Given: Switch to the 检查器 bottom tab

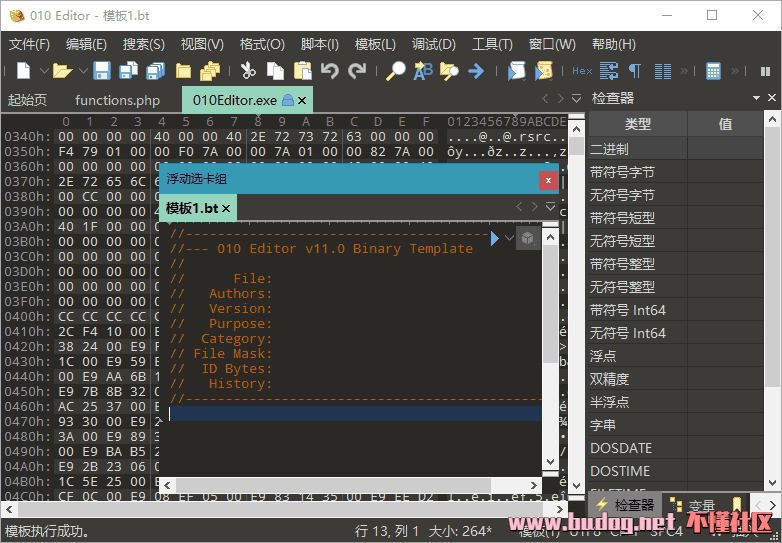Looking at the screenshot, I should coord(625,505).
